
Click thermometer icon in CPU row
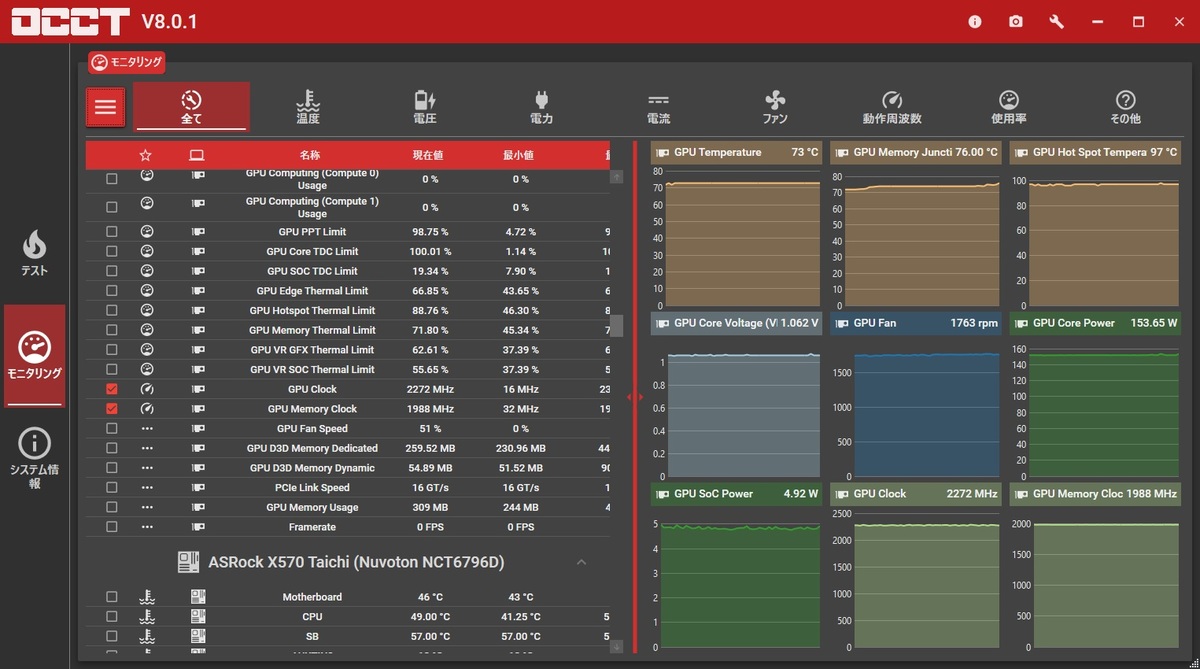(147, 617)
